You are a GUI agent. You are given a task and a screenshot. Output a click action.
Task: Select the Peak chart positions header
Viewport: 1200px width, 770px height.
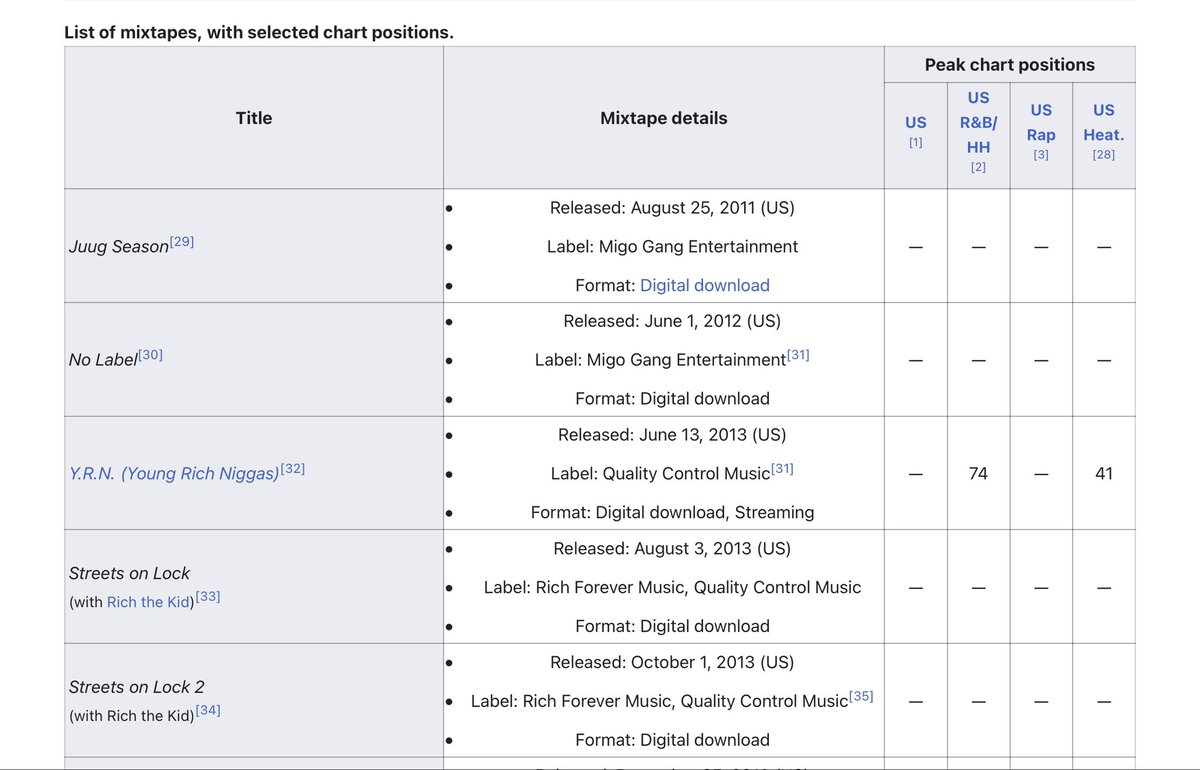pyautogui.click(x=1010, y=65)
